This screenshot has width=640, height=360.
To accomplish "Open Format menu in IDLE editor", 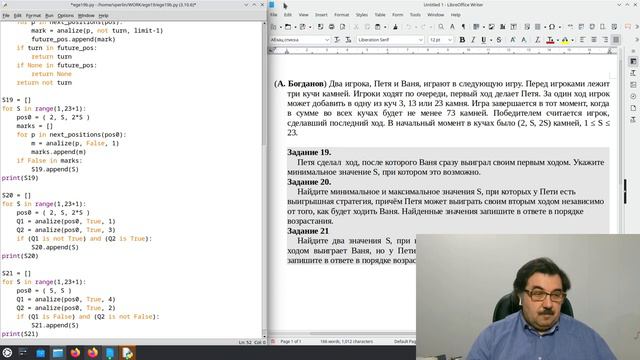I will pos(33,16).
